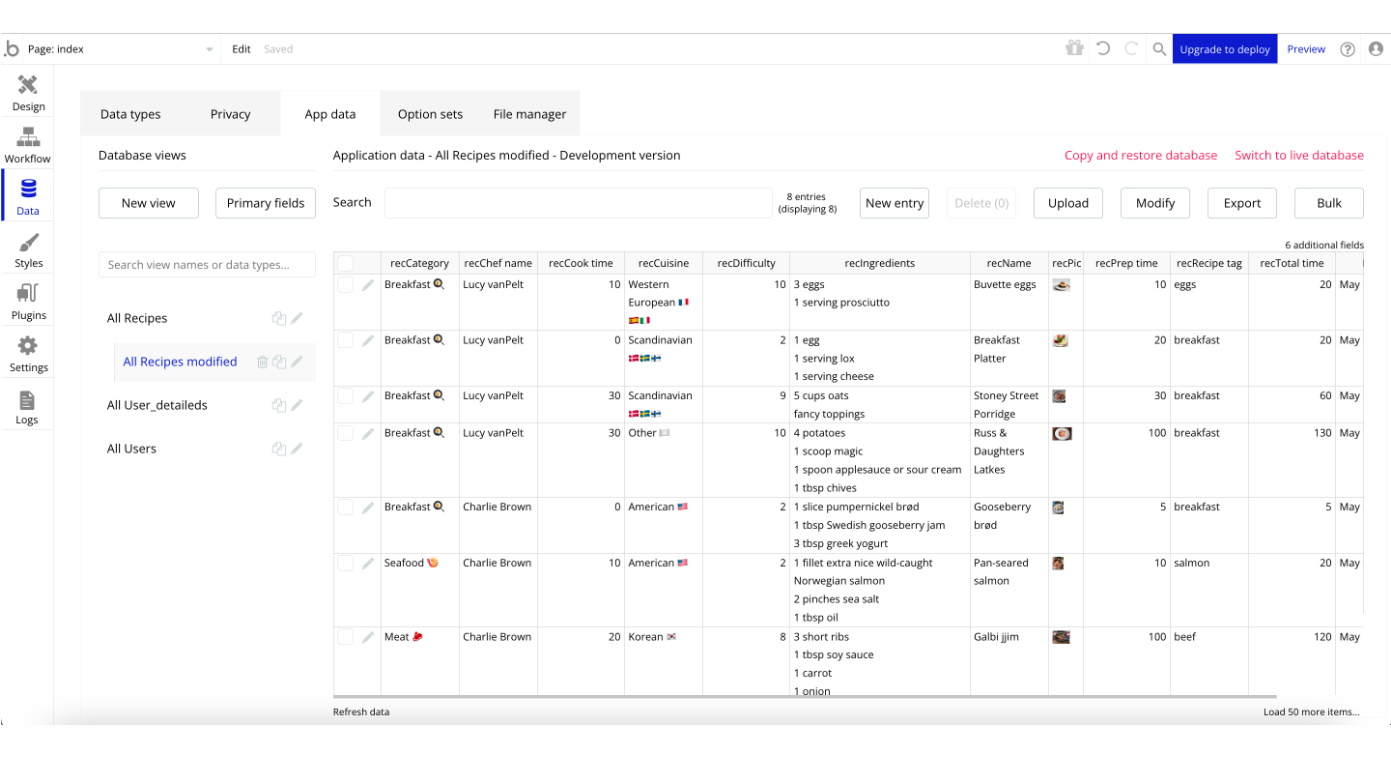Click Switch to live database link

coord(1299,155)
